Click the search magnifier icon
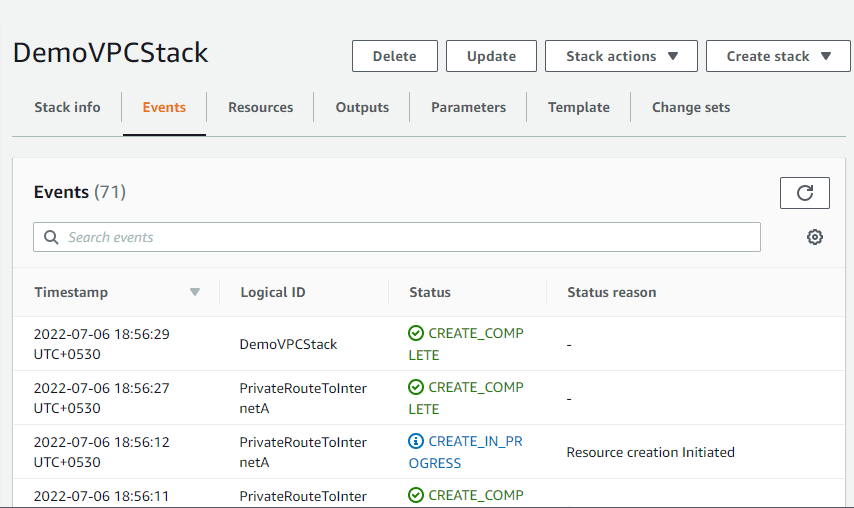Image resolution: width=854 pixels, height=508 pixels. click(x=51, y=237)
